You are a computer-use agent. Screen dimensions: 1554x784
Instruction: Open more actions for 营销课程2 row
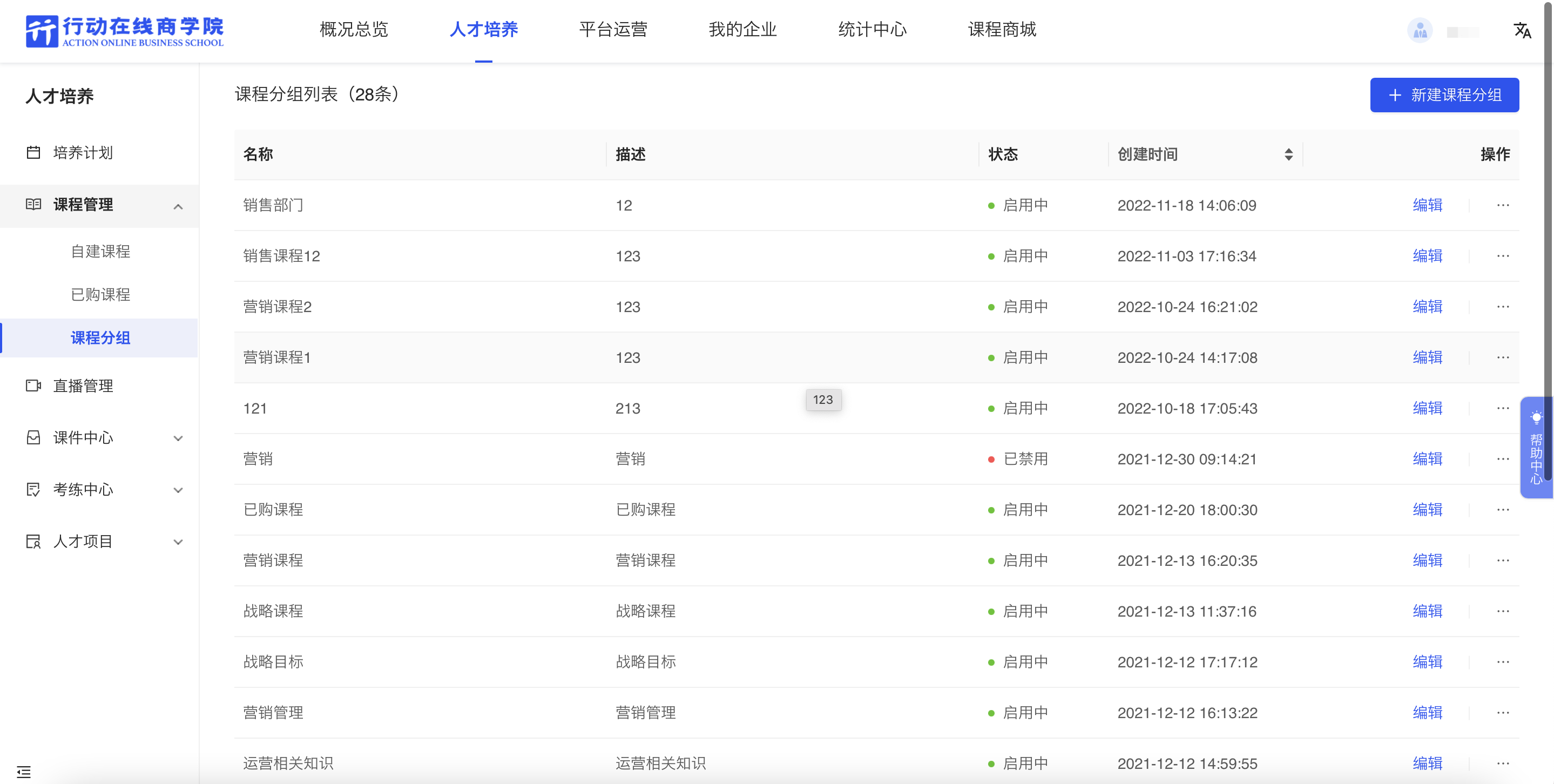point(1503,306)
